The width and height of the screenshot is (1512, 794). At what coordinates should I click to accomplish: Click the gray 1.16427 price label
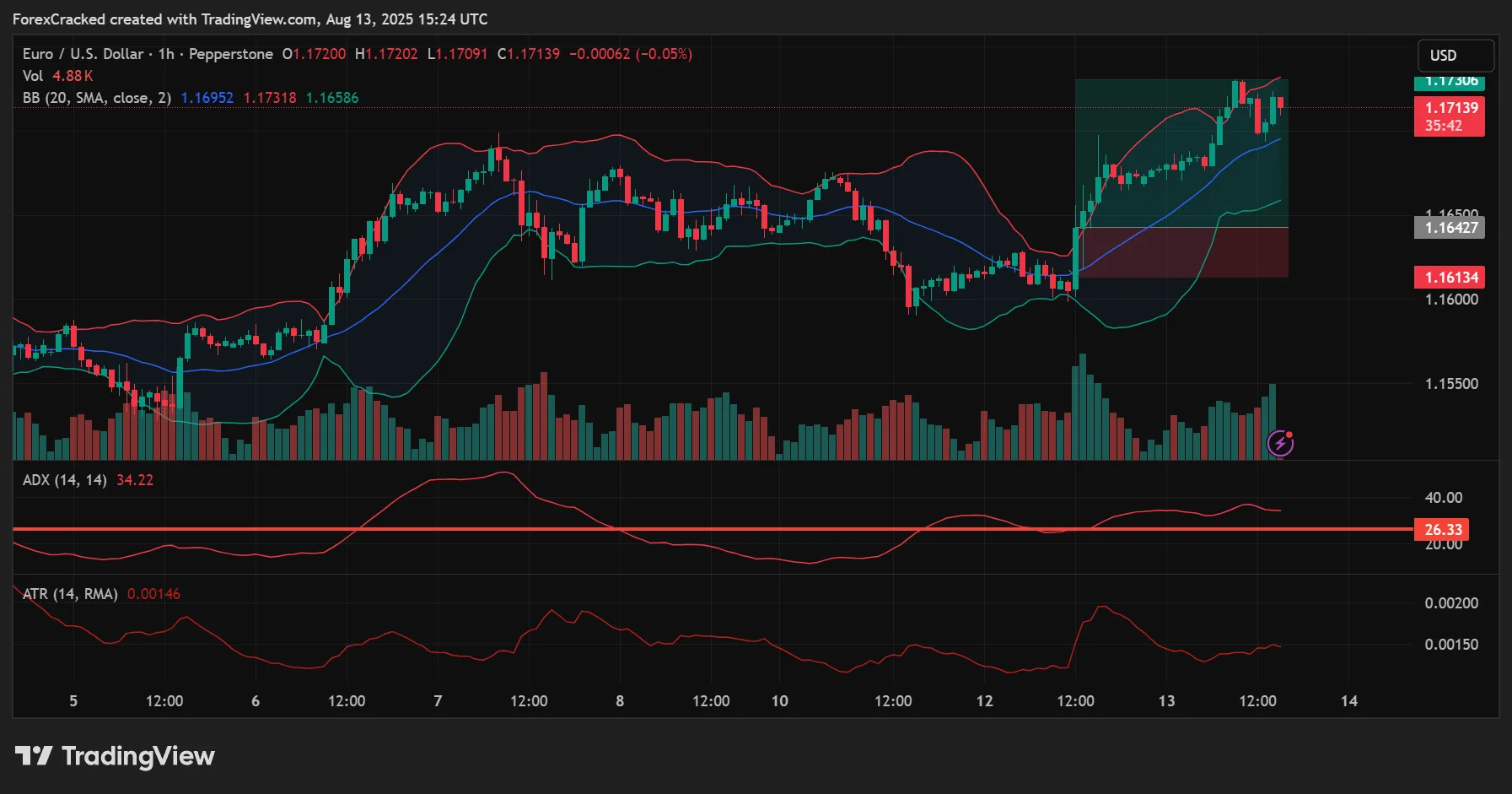[x=1450, y=228]
